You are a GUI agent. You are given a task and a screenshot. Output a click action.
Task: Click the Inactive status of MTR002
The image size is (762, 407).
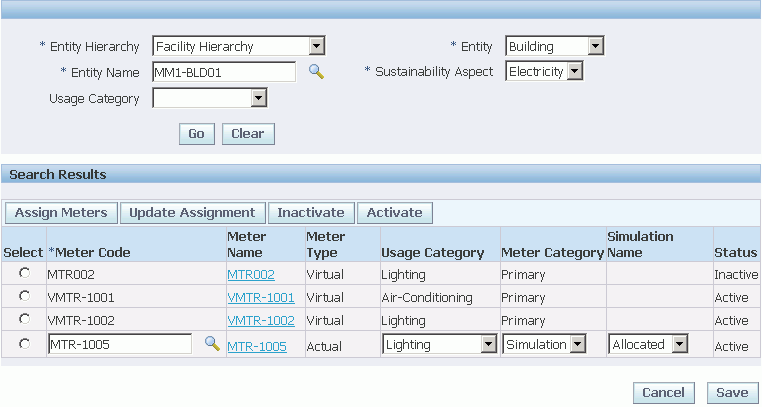(x=736, y=275)
